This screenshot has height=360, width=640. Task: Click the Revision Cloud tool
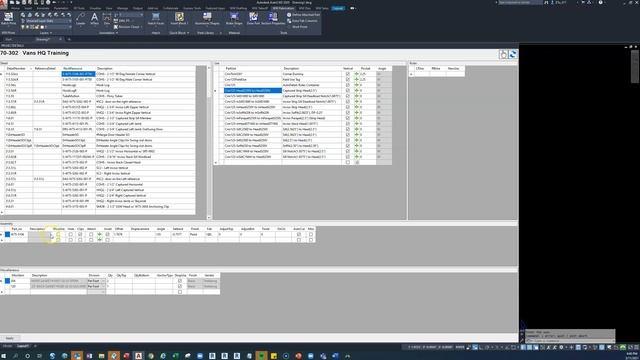(128, 27)
